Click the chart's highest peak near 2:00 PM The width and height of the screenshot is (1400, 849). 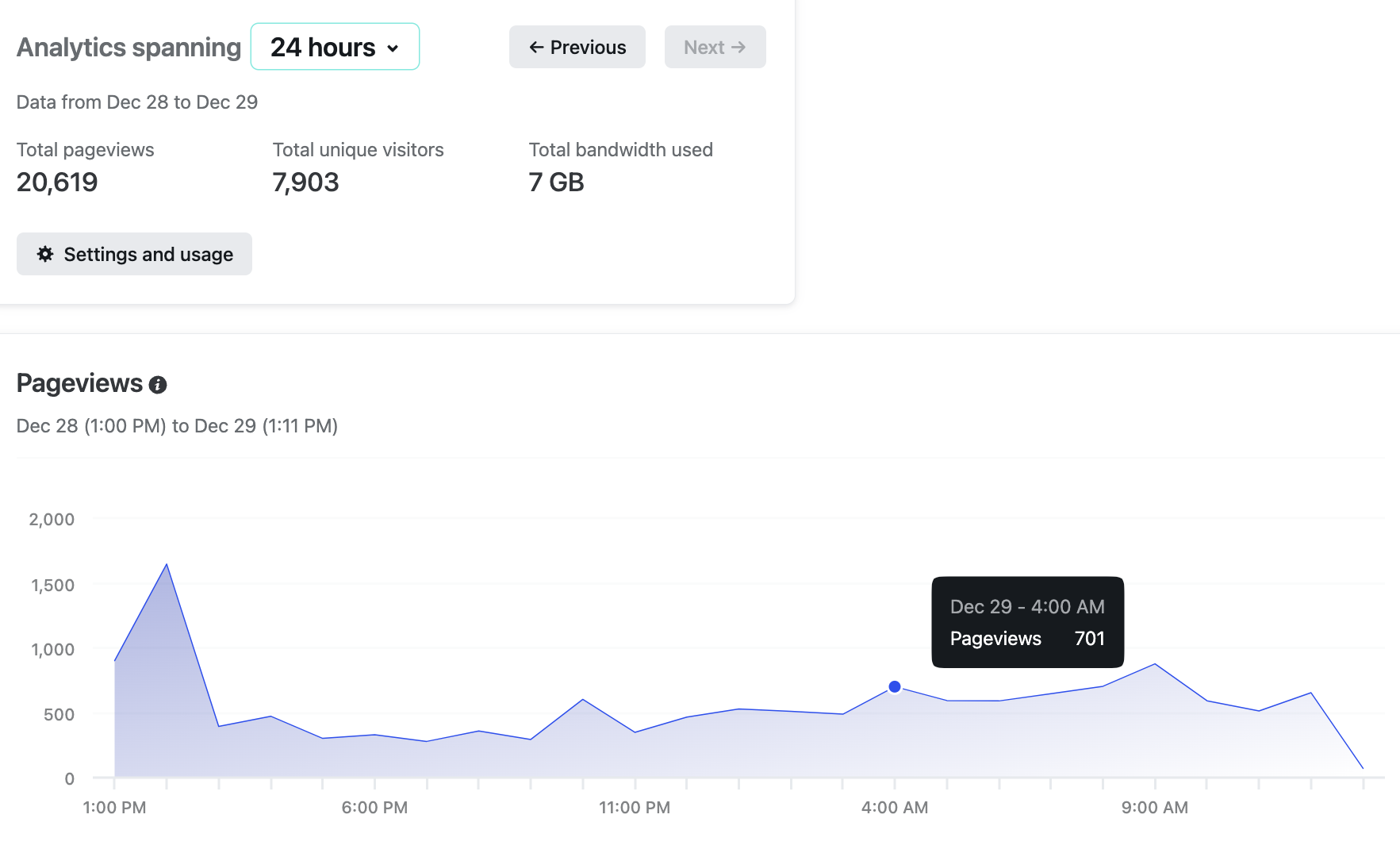tap(167, 565)
